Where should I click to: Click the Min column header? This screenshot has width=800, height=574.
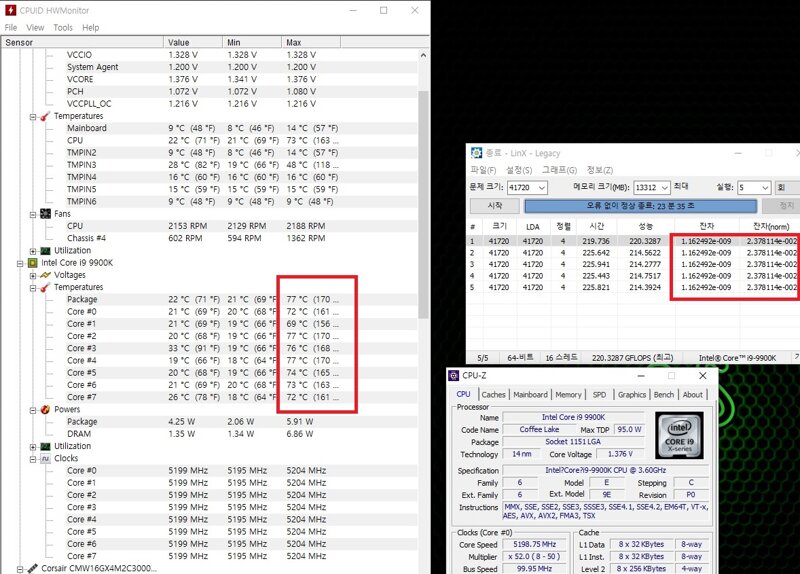coord(252,42)
